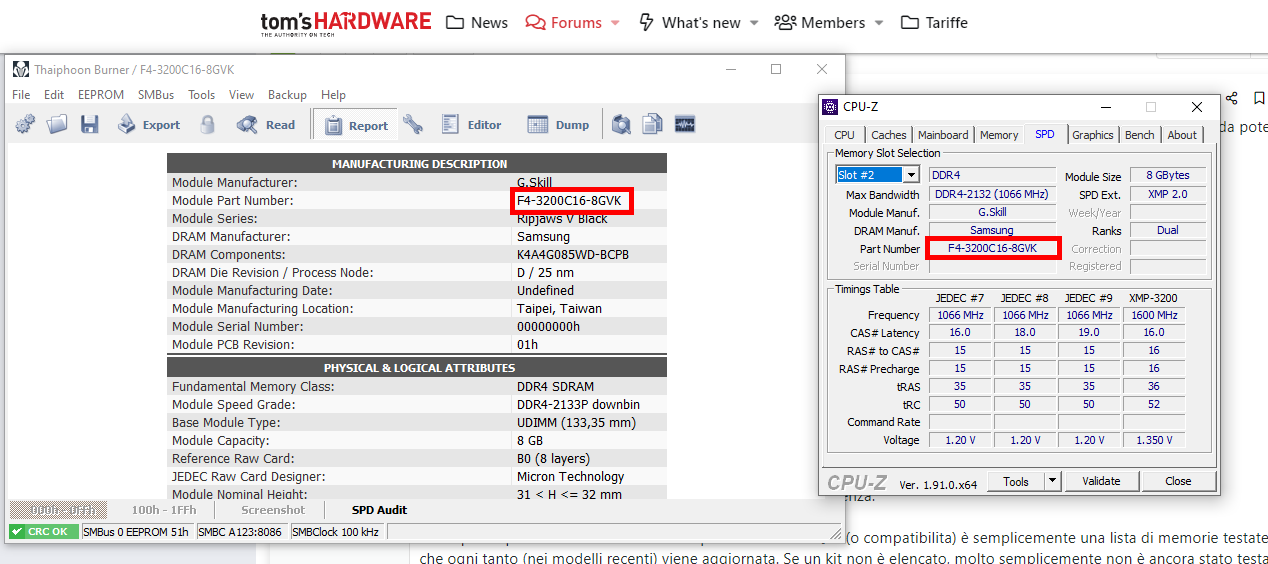Click SMBClock 100 kHz status entry

point(335,532)
